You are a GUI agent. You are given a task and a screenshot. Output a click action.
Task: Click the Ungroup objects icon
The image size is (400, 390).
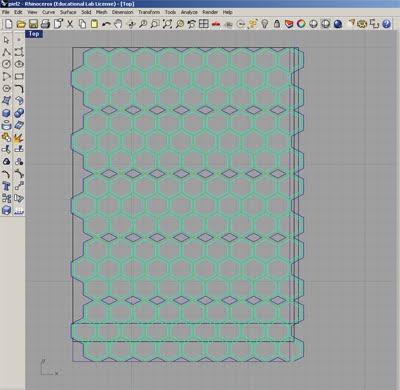[x=19, y=162]
